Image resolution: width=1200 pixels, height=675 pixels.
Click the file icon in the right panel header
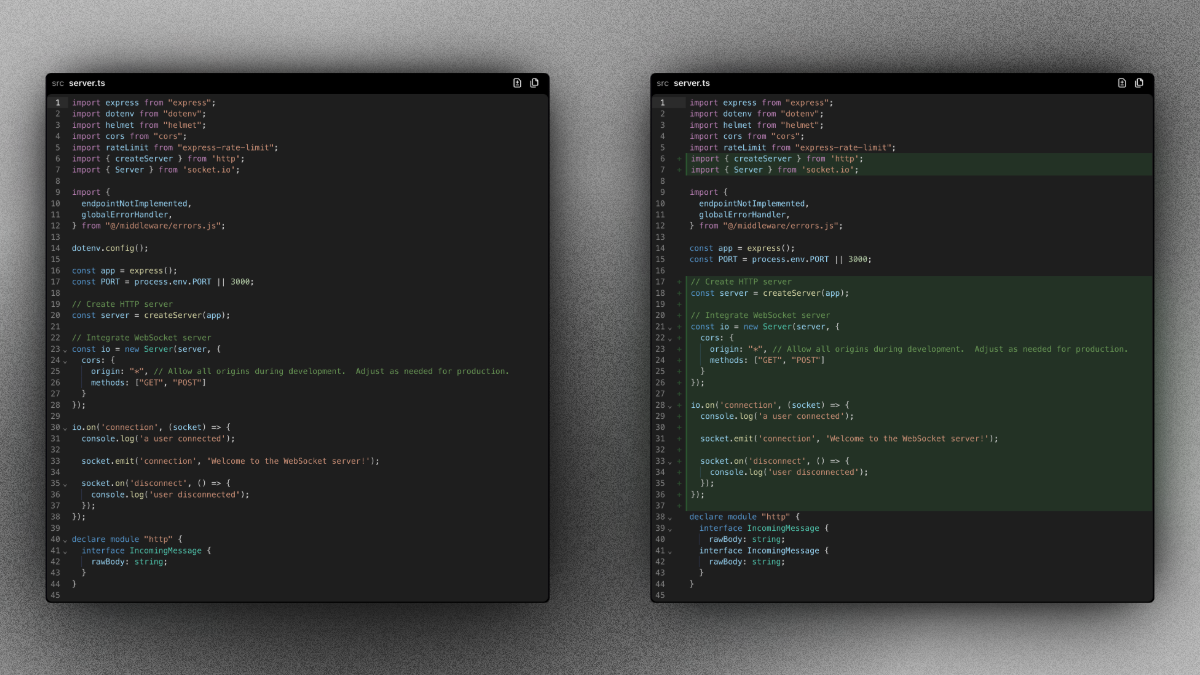(x=1122, y=83)
